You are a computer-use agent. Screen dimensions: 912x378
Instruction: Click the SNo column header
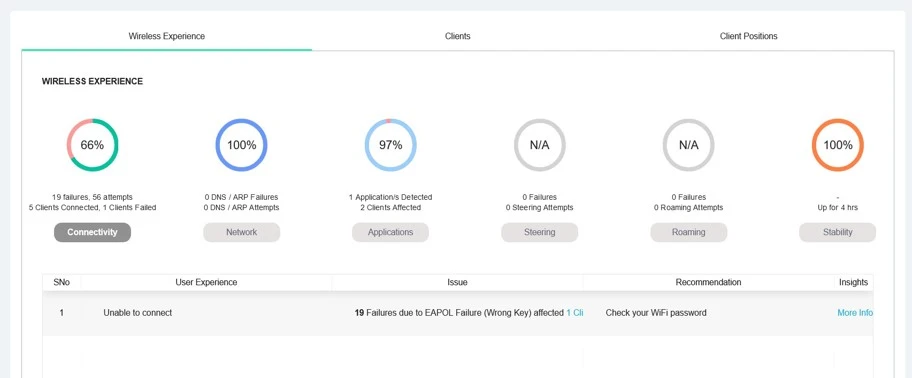pos(62,282)
